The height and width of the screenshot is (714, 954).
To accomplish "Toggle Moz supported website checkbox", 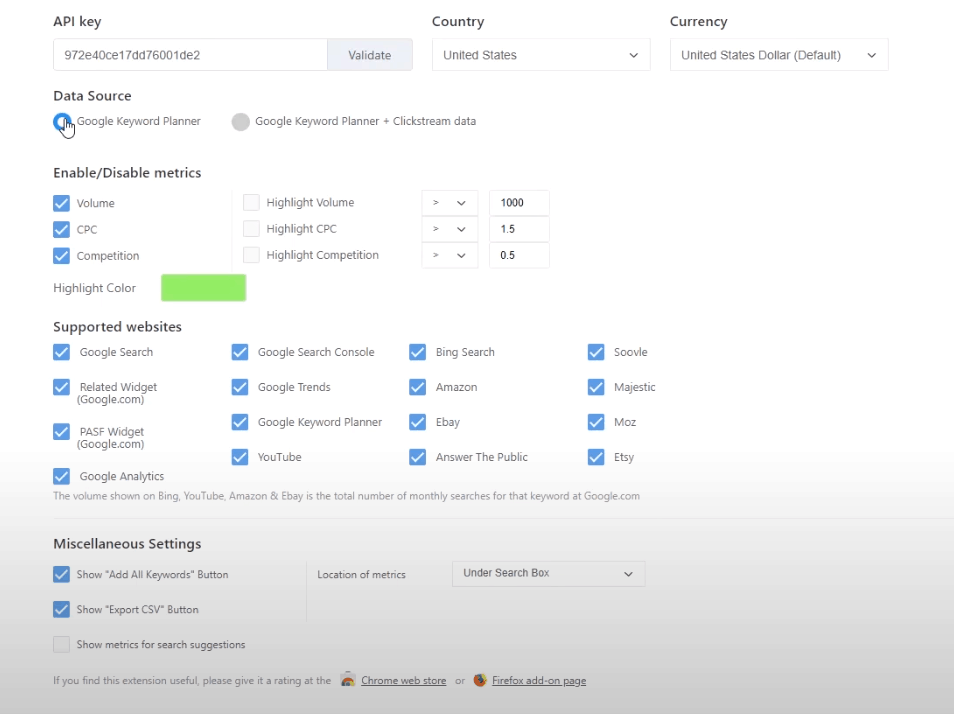I will (x=596, y=422).
